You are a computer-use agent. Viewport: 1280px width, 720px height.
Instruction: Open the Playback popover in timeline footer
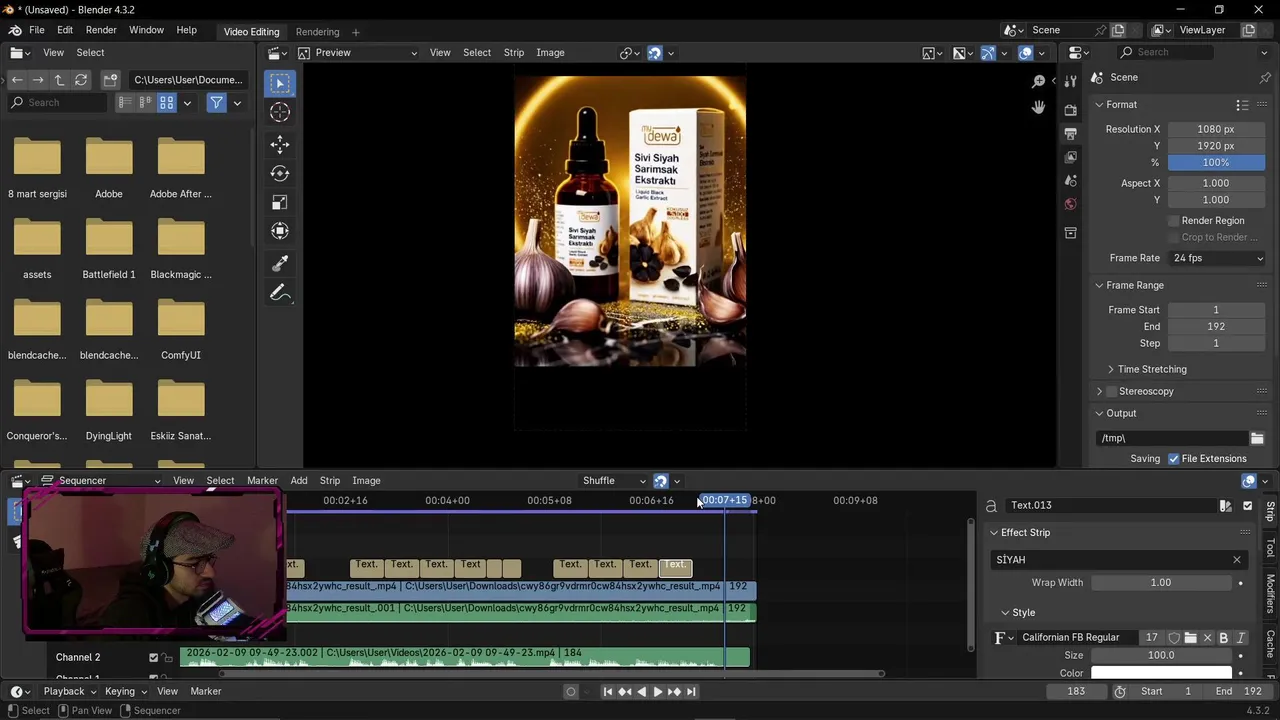pyautogui.click(x=70, y=692)
